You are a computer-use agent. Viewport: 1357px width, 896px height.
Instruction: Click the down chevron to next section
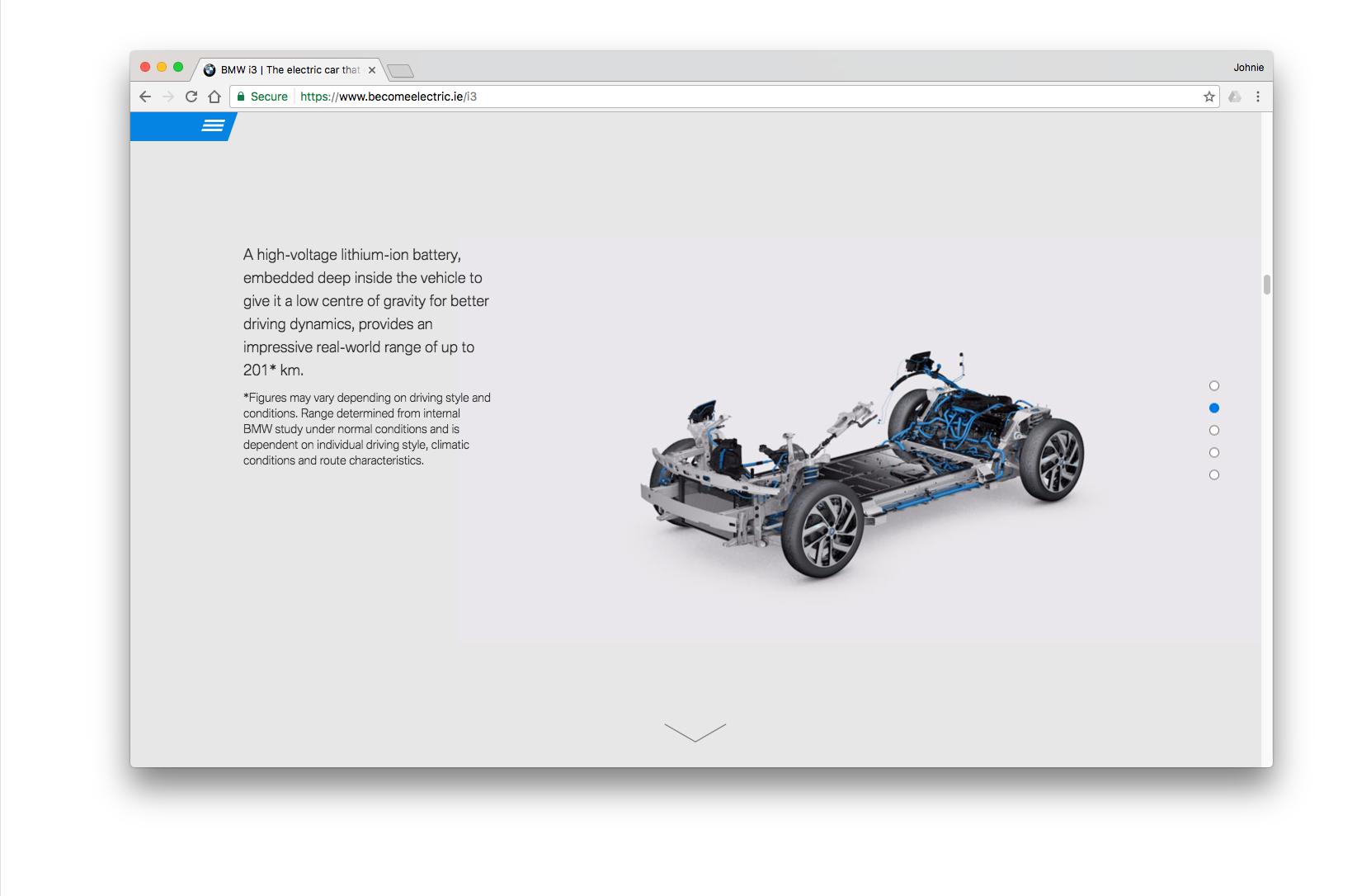[695, 733]
